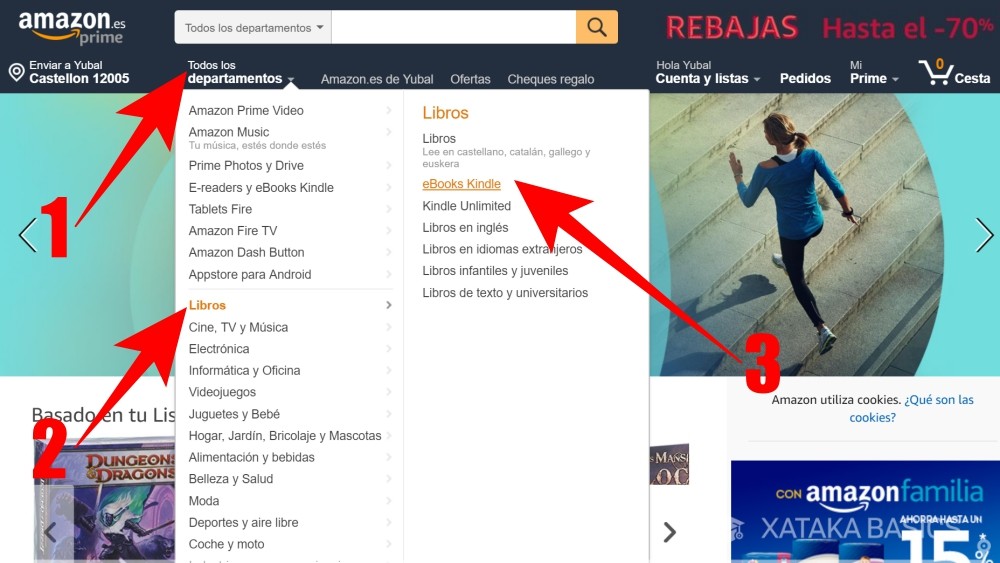Select Deportes y aire libre entry
Screen dimensions: 1000x563
click(x=243, y=523)
